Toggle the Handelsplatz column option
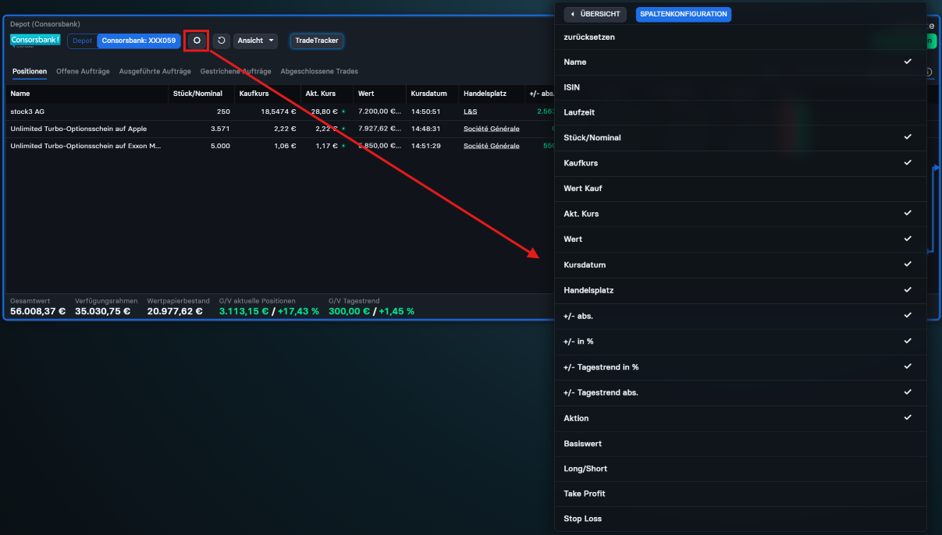This screenshot has width=942, height=535. [x=740, y=290]
